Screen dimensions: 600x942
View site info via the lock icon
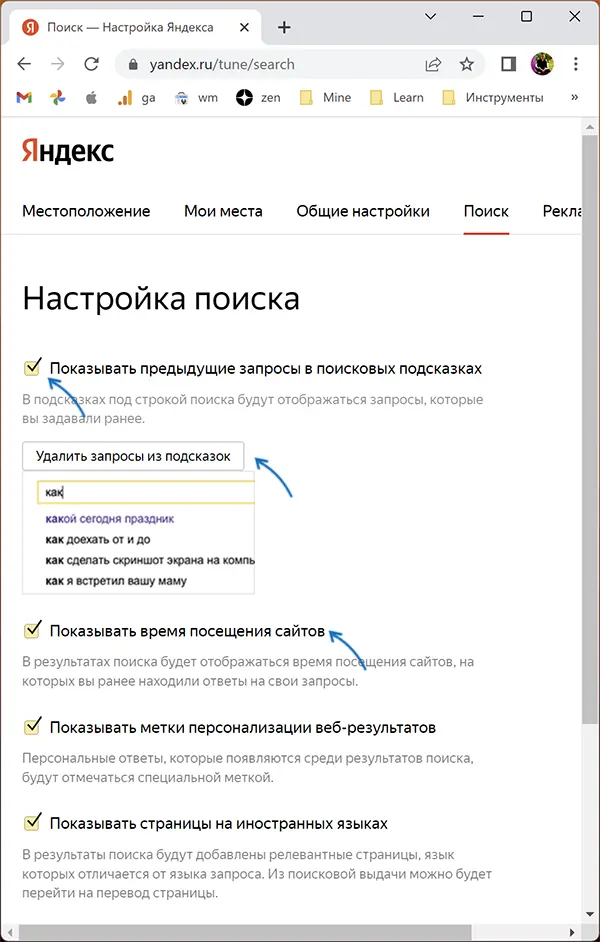coord(133,64)
